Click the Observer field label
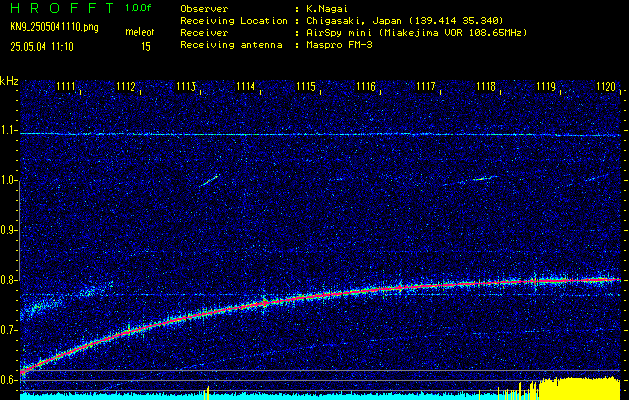 tap(204, 9)
